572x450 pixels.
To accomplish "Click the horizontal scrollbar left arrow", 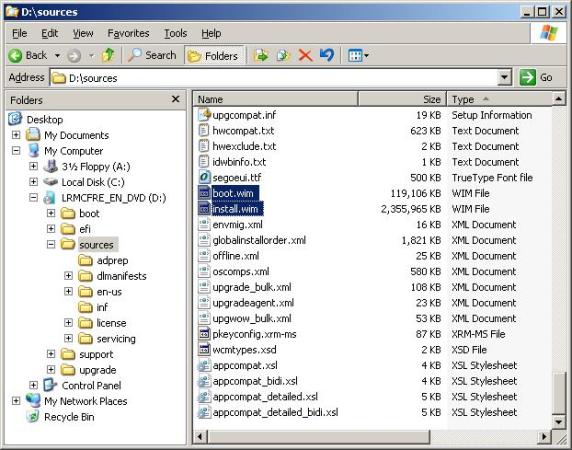I will tap(200, 436).
